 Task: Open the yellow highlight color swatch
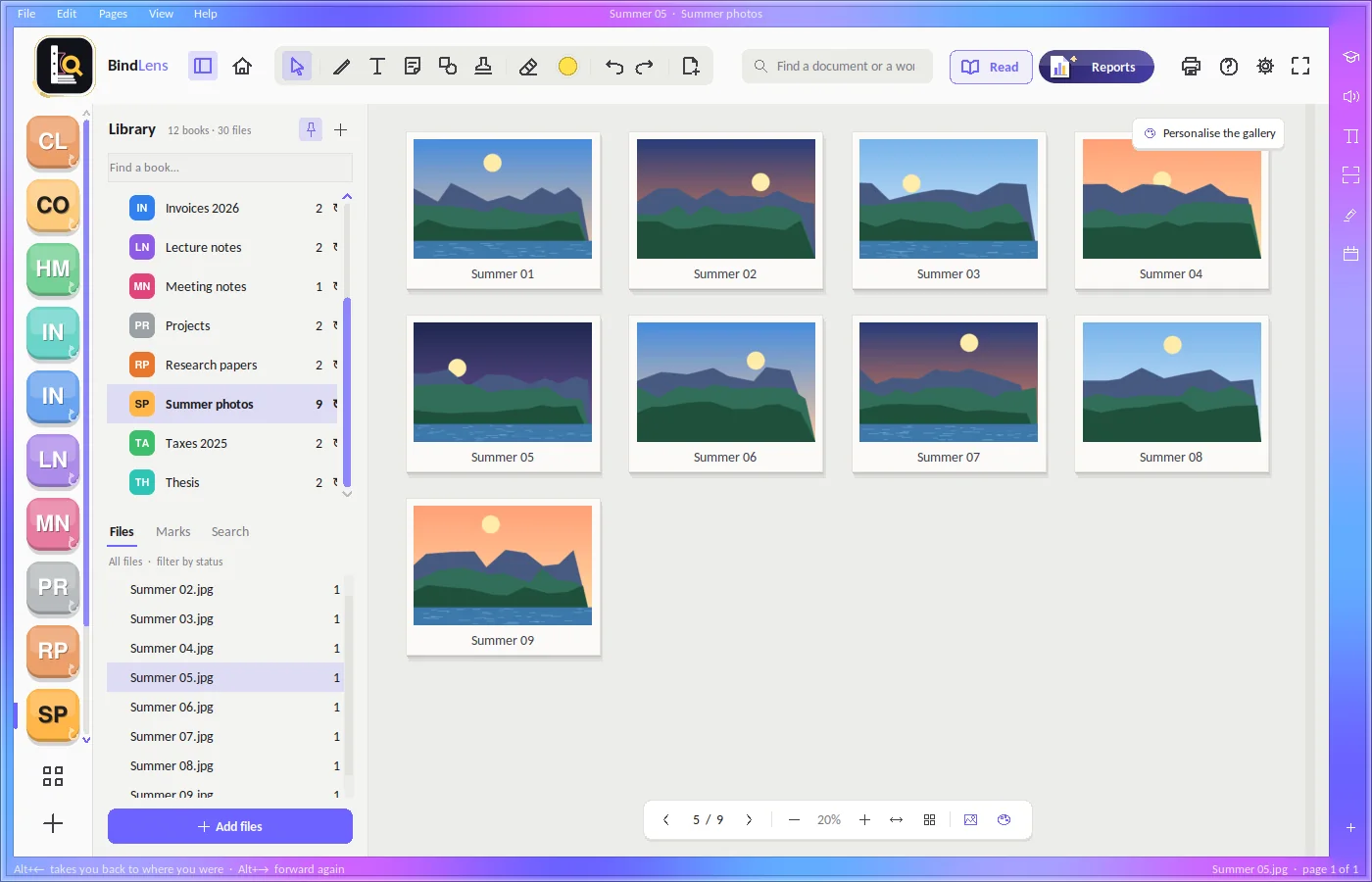[x=567, y=67]
